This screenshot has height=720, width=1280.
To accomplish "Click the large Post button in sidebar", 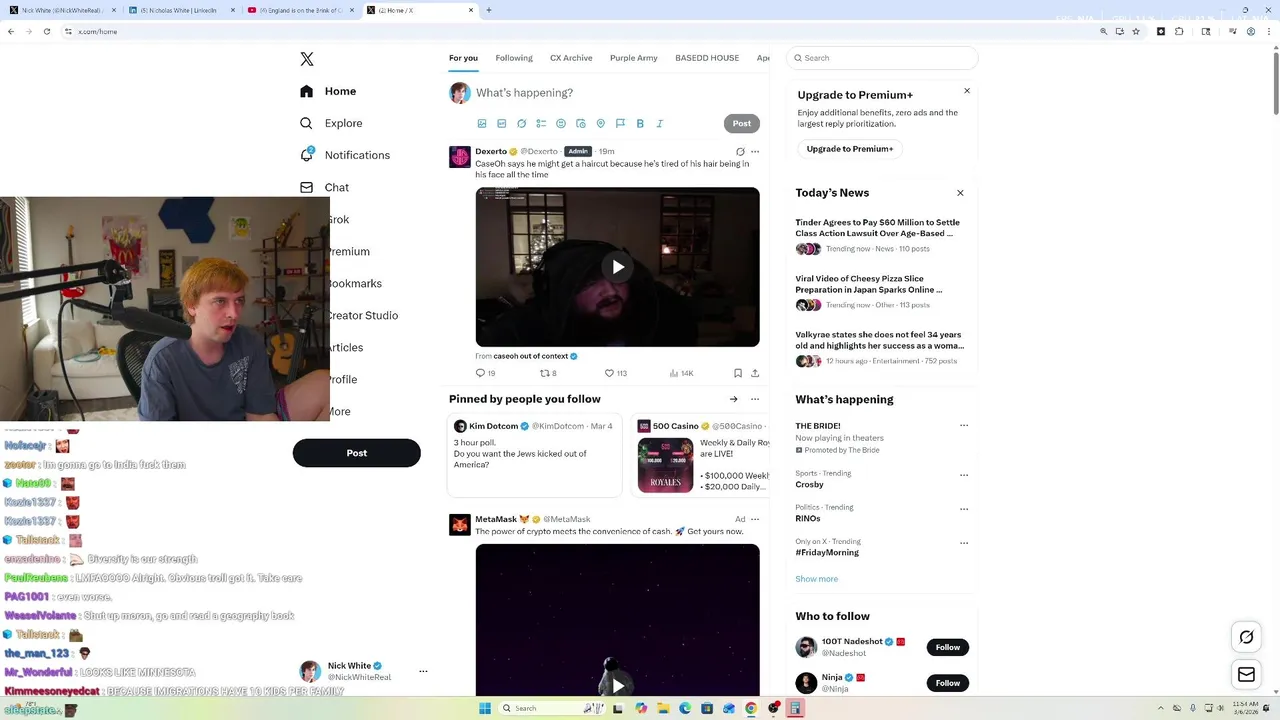I will click(x=356, y=453).
